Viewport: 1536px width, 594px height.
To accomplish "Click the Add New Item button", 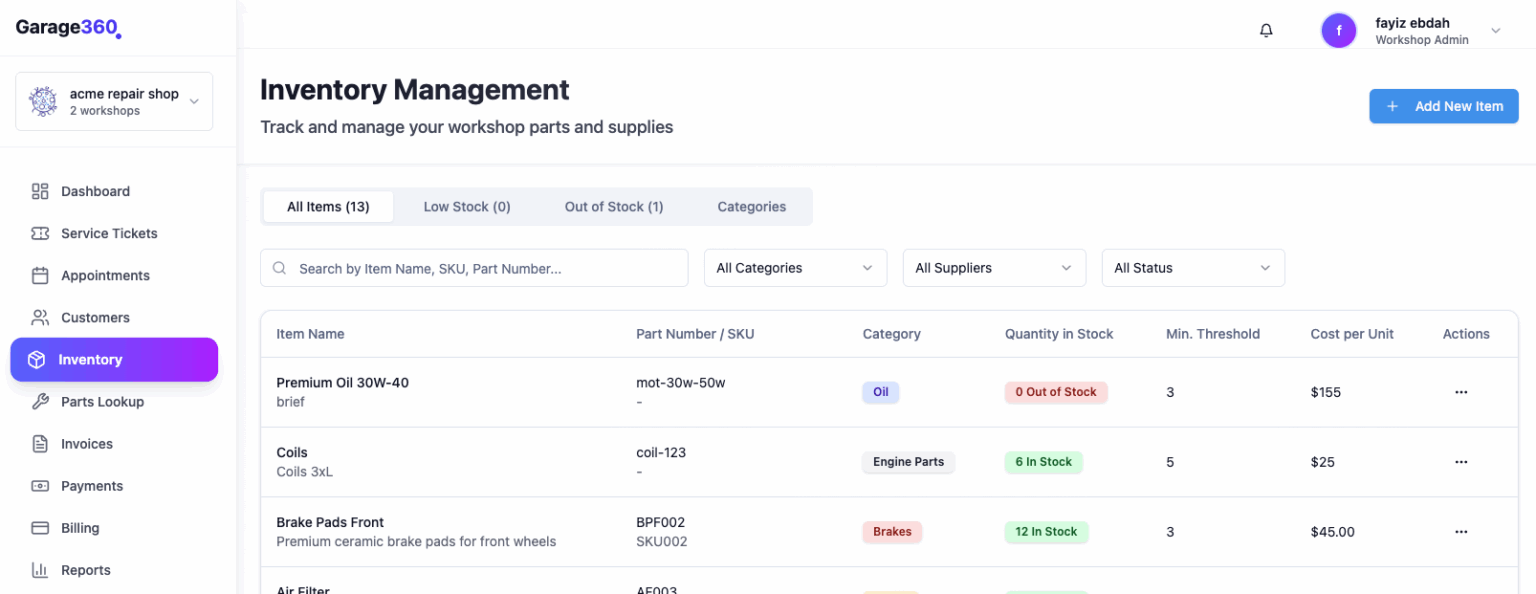I will 1443,106.
